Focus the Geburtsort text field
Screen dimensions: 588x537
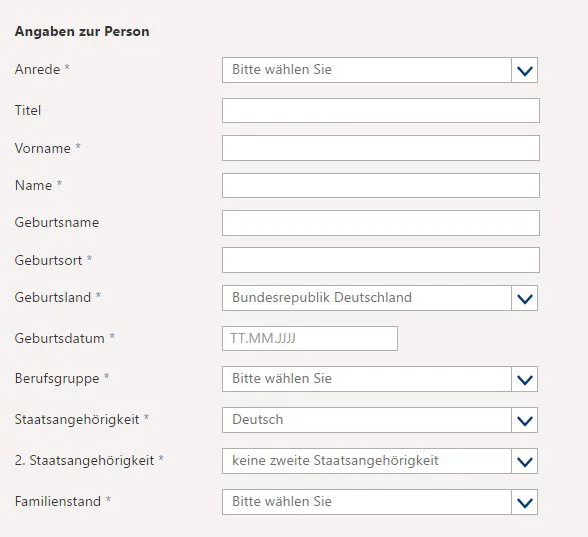pyautogui.click(x=381, y=260)
